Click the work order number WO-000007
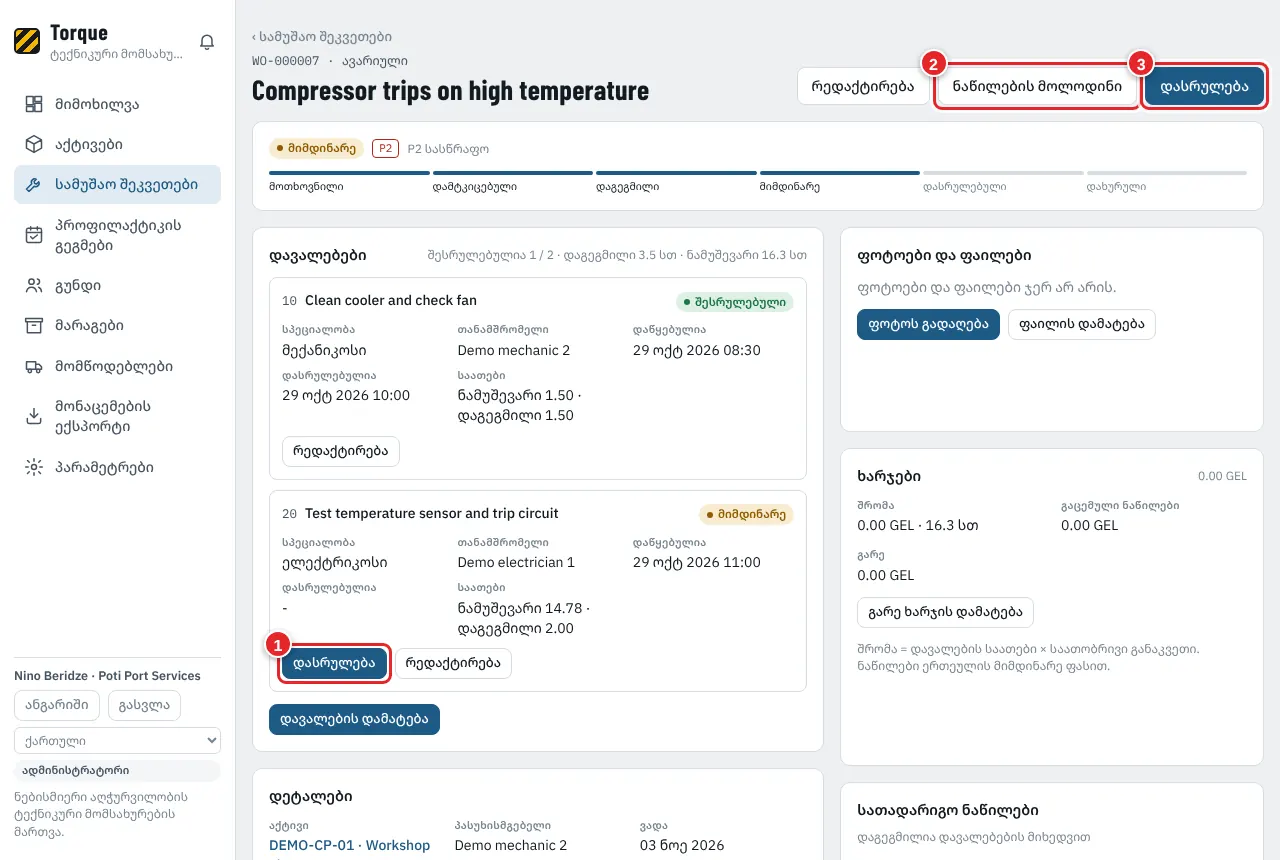This screenshot has height=860, width=1280. 286,62
